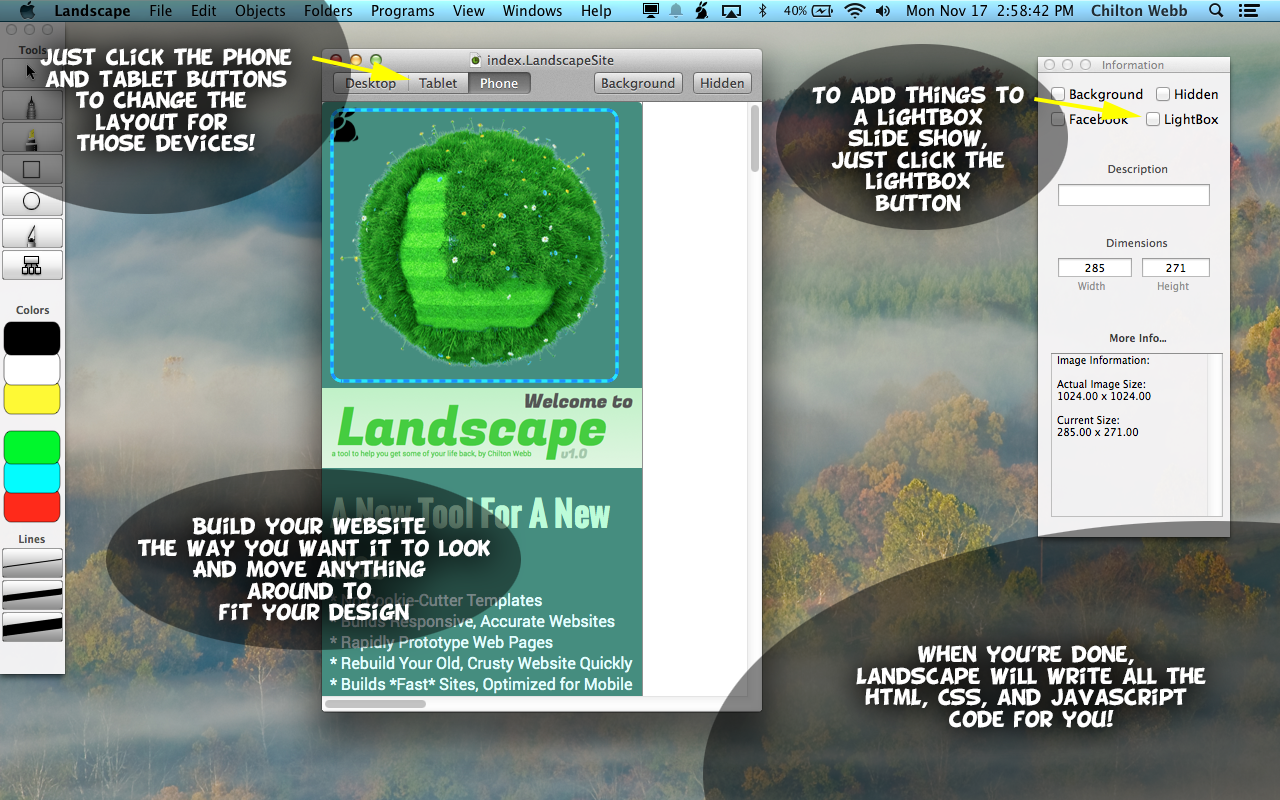Click the Background button in document toolbar
Image resolution: width=1280 pixels, height=800 pixels.
(638, 83)
